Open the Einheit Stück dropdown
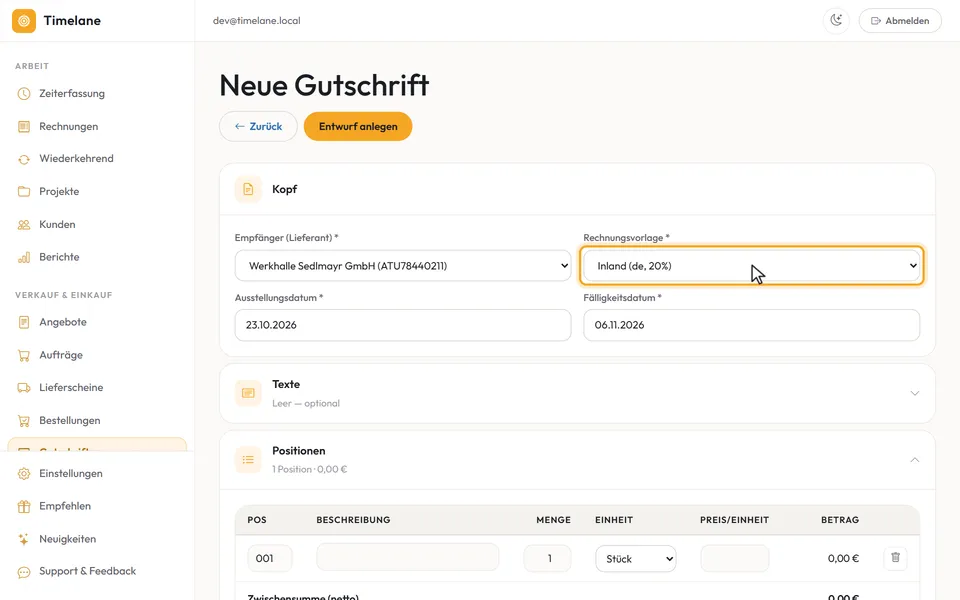The width and height of the screenshot is (960, 600). [x=636, y=559]
